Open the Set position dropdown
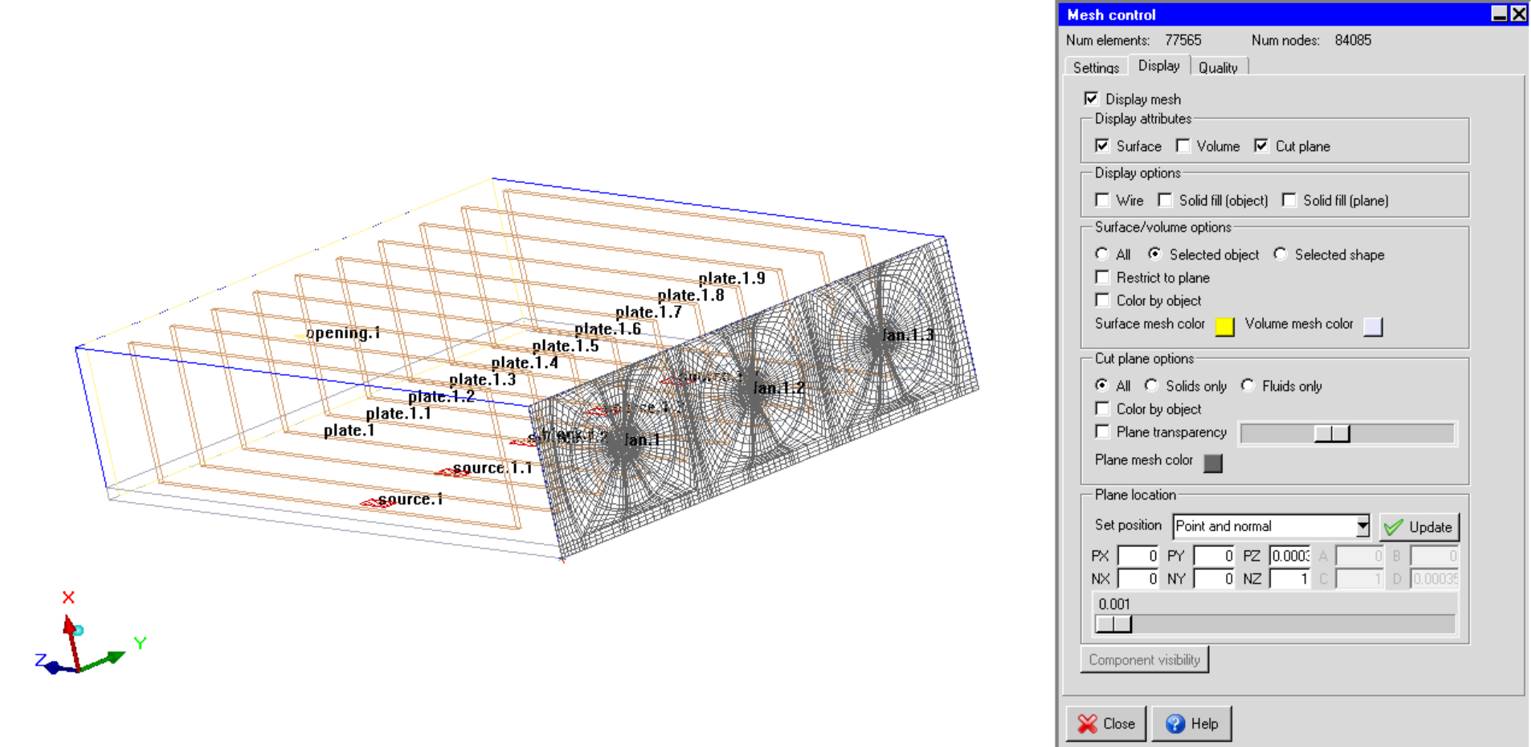 pos(1361,526)
